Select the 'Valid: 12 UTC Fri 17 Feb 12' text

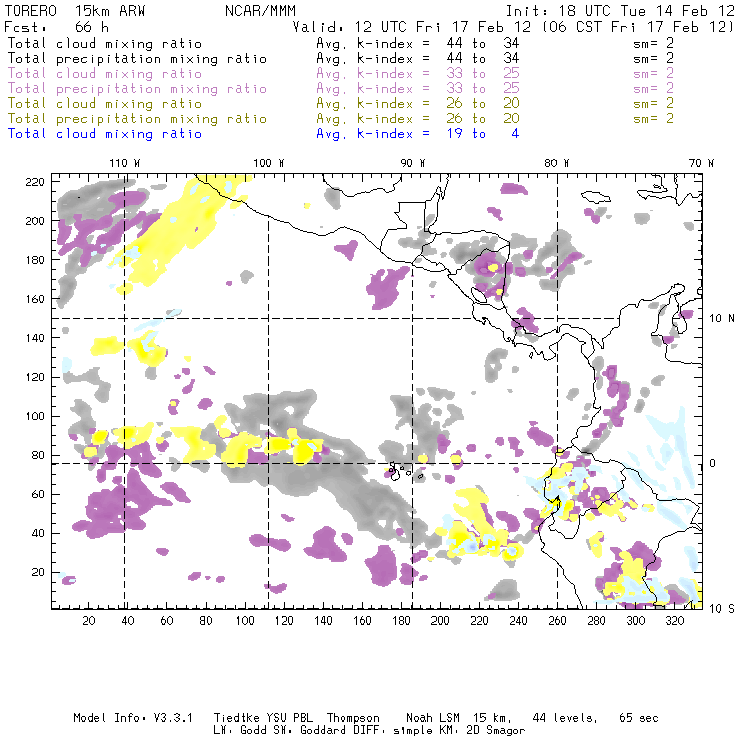(412, 26)
